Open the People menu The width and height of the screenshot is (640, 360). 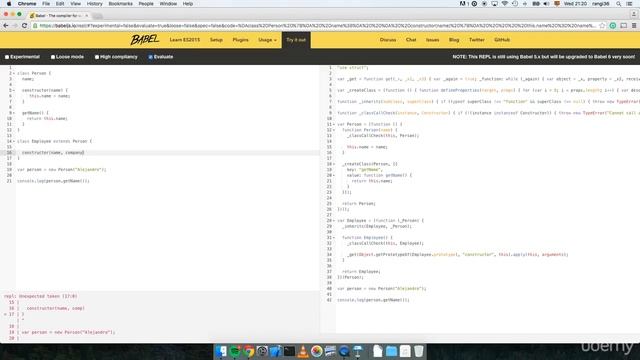(146, 4)
